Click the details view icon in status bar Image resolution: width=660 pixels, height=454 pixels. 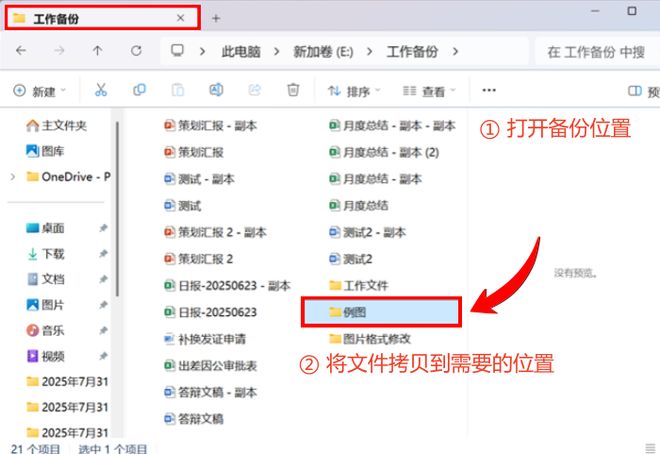click(x=651, y=448)
